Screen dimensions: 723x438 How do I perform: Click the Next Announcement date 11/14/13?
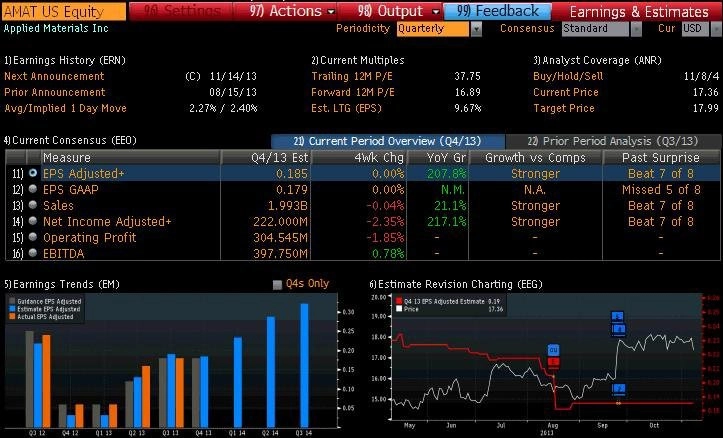tap(233, 76)
